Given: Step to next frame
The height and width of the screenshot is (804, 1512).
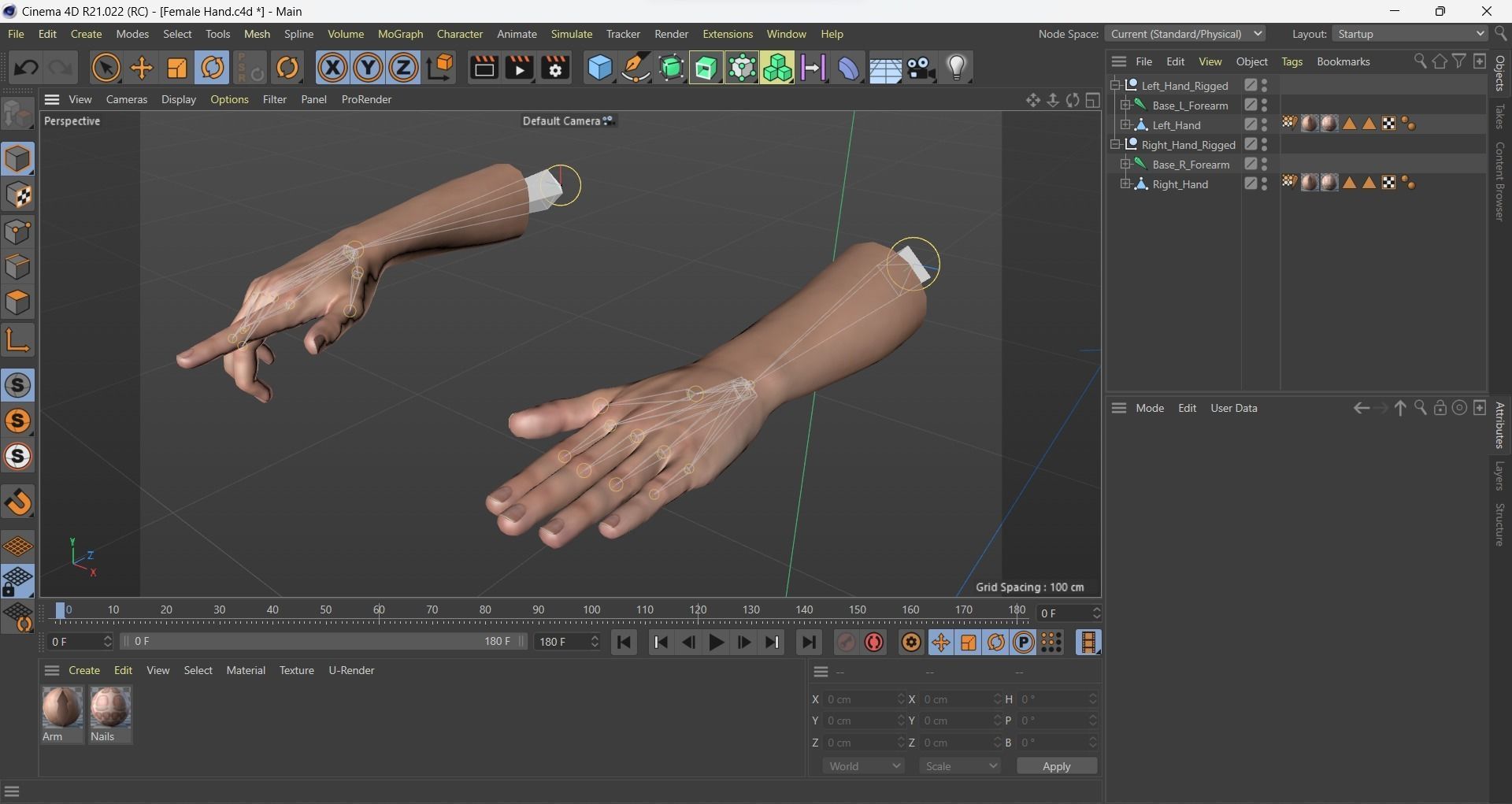Looking at the screenshot, I should pos(743,643).
